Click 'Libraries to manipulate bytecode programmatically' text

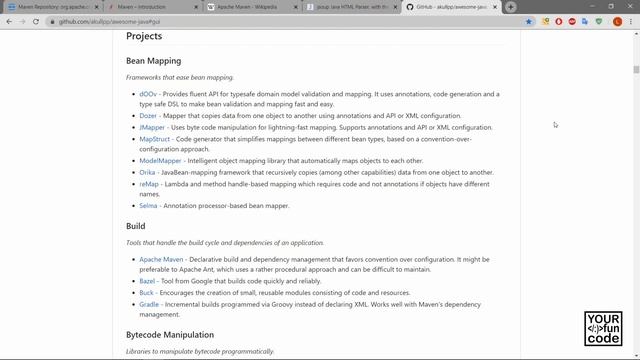click(x=200, y=351)
